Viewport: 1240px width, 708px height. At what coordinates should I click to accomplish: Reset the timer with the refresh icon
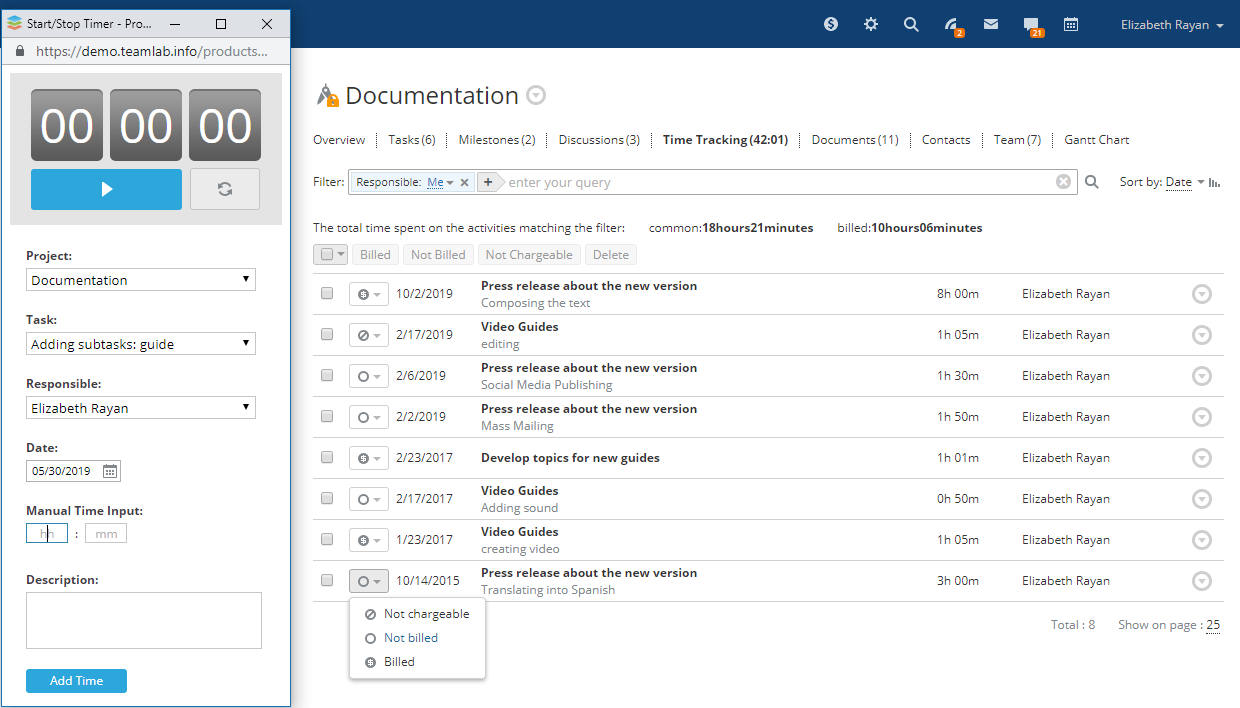pyautogui.click(x=225, y=189)
